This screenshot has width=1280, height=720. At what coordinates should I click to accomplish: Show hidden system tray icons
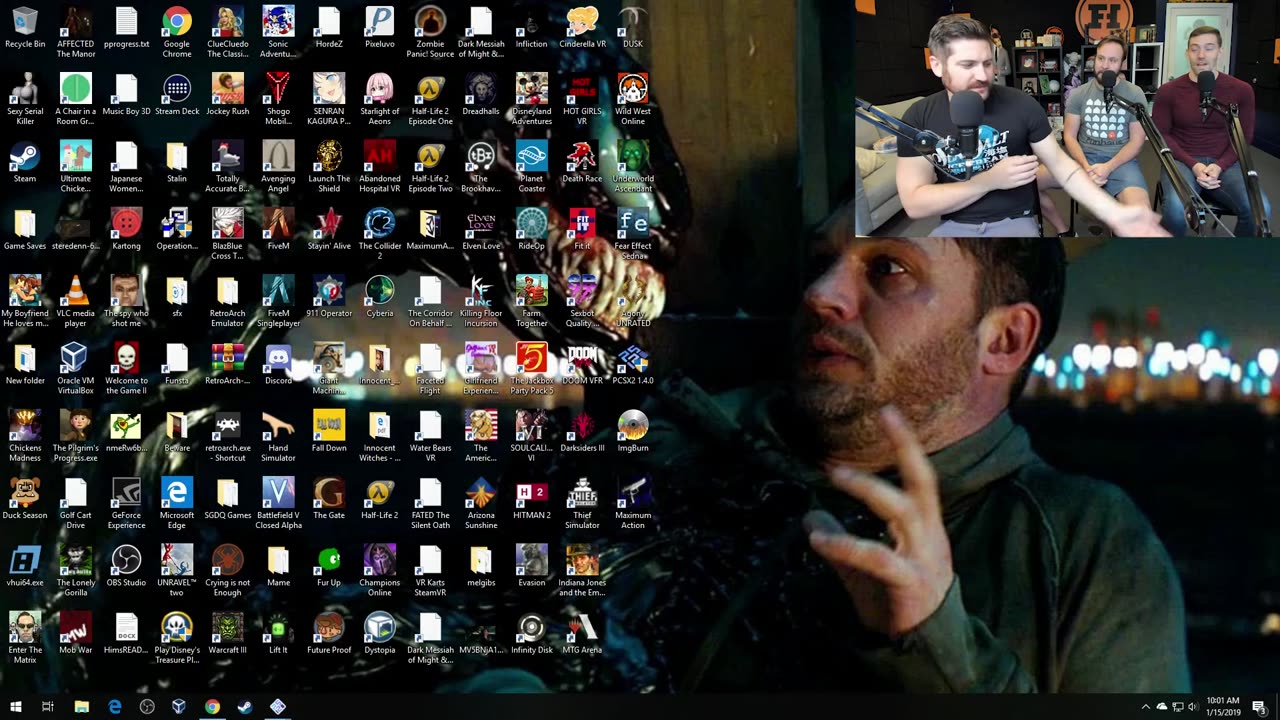point(1146,707)
